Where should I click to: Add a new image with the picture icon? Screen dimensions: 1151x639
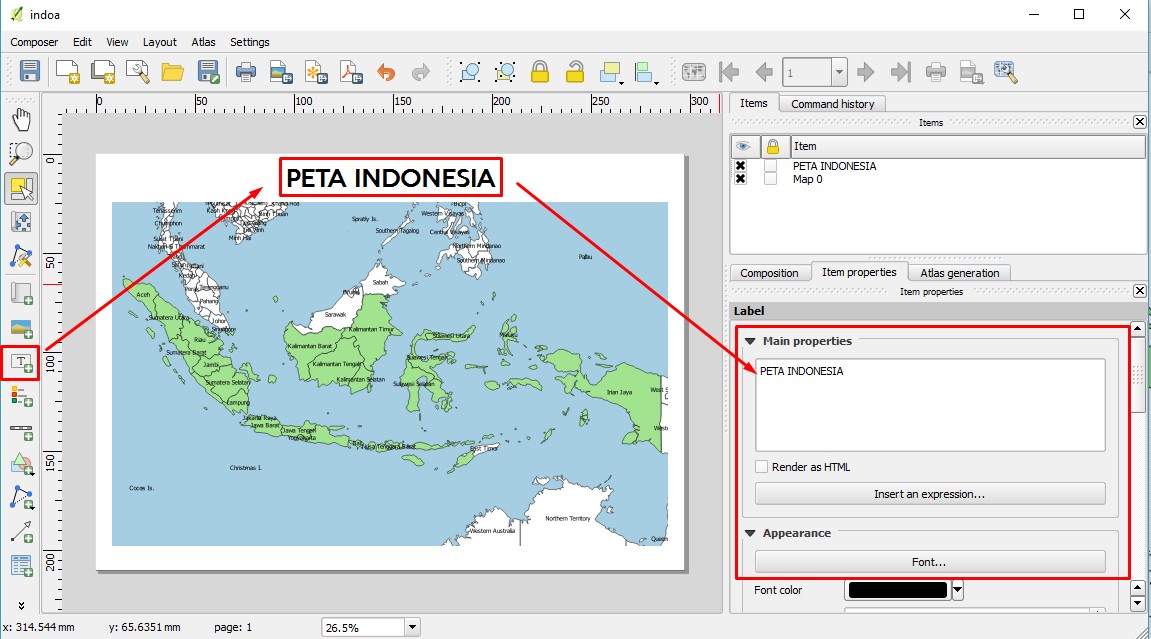[22, 325]
